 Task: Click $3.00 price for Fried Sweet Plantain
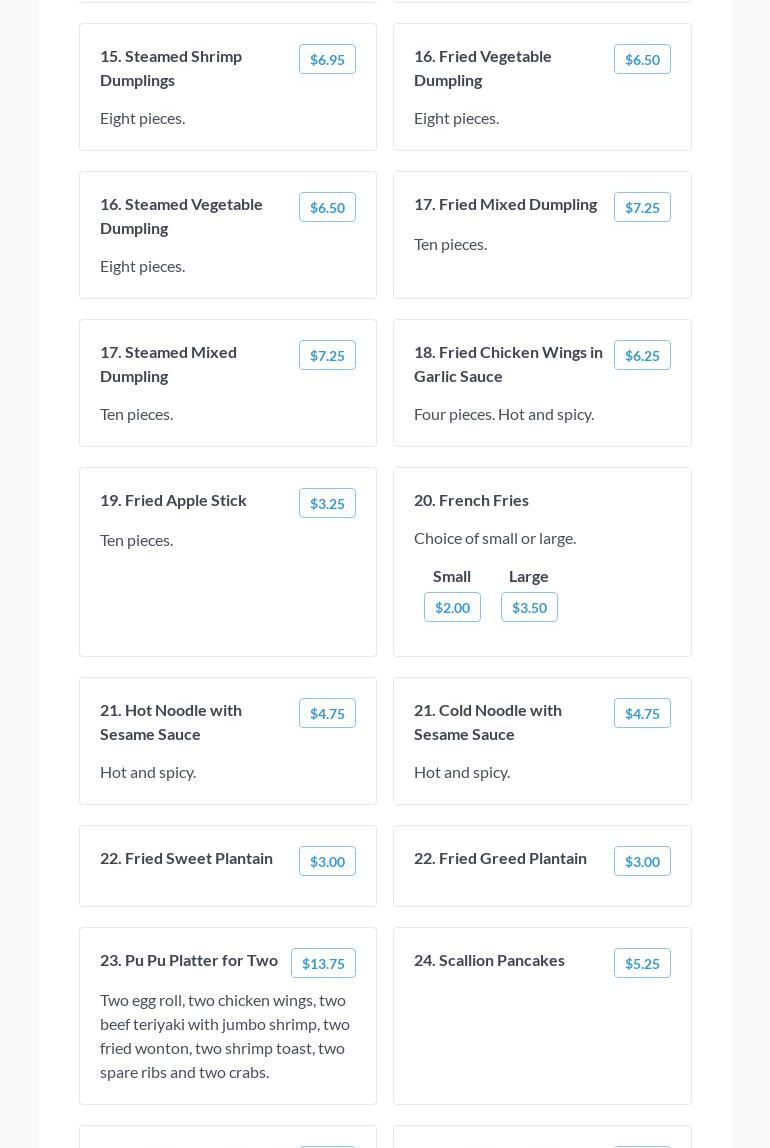(x=327, y=862)
